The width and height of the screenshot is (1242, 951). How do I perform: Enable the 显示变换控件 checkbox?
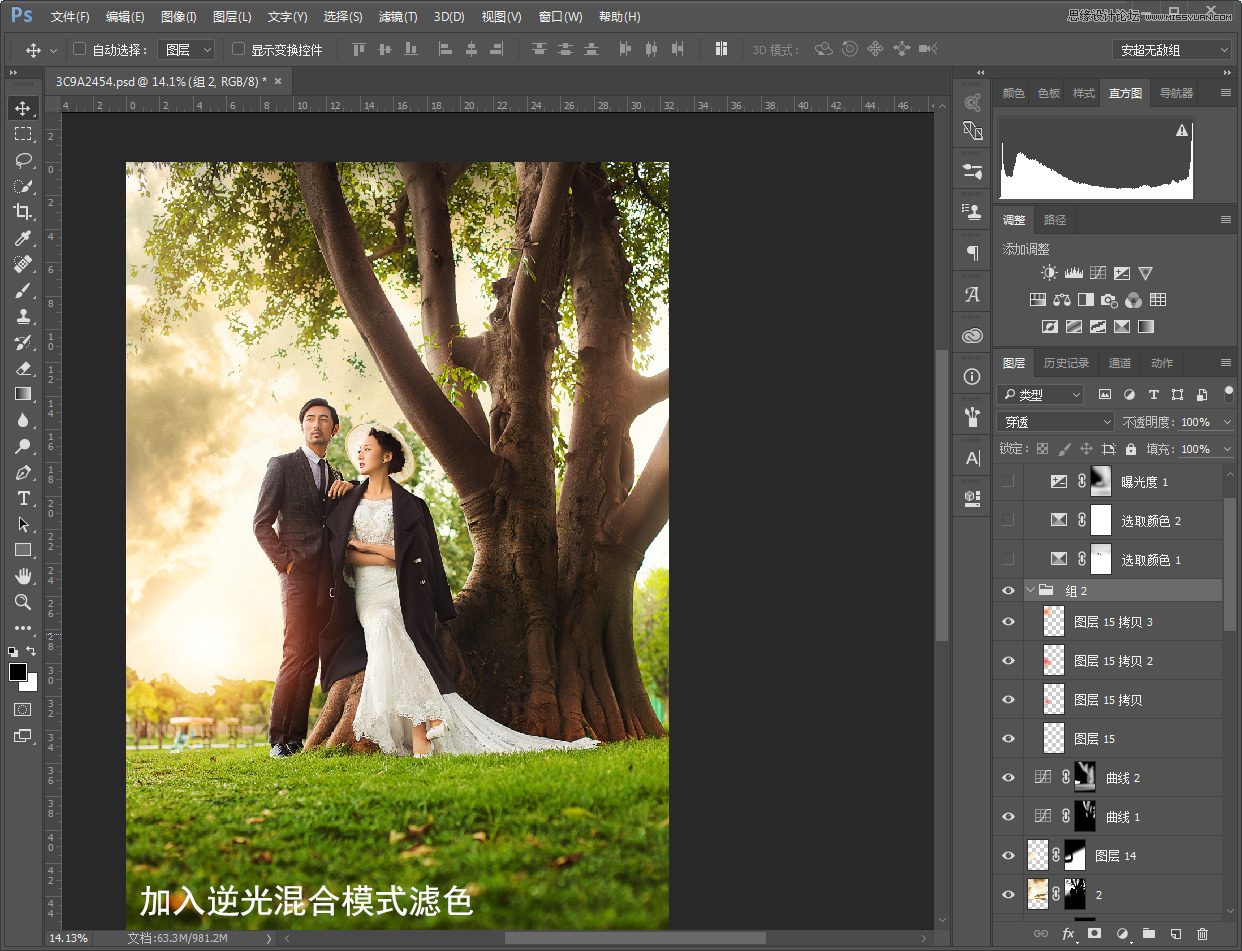(238, 49)
